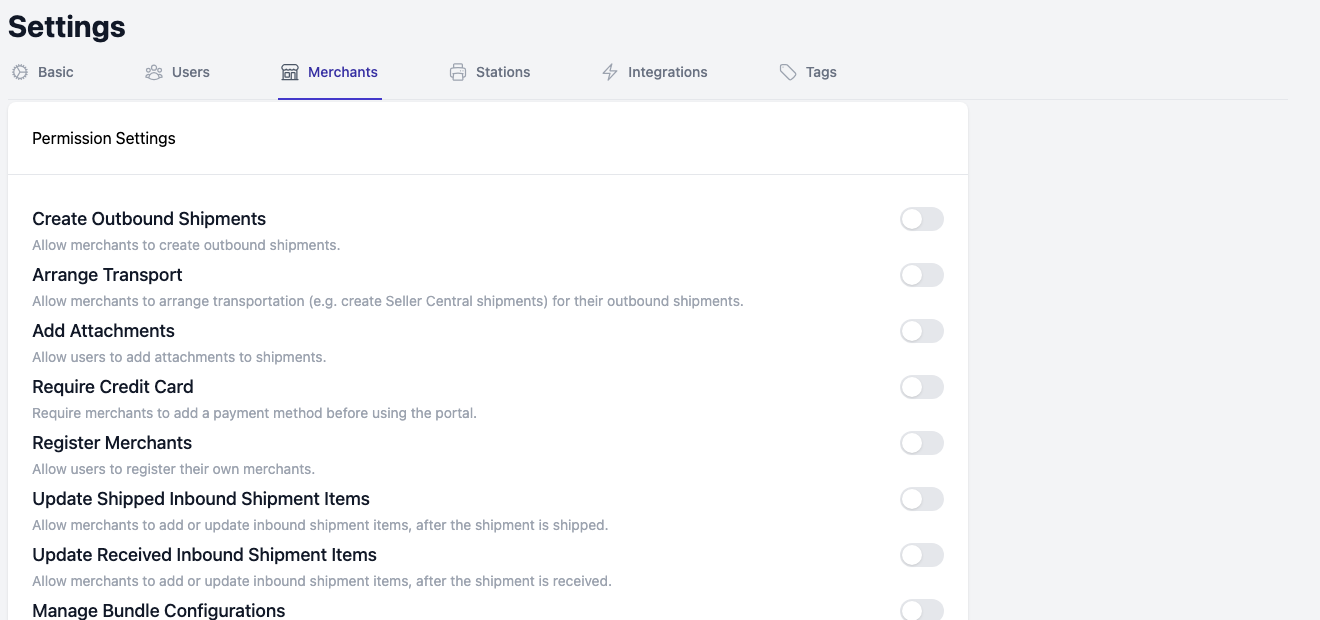Switch to the Users tab

click(x=178, y=72)
